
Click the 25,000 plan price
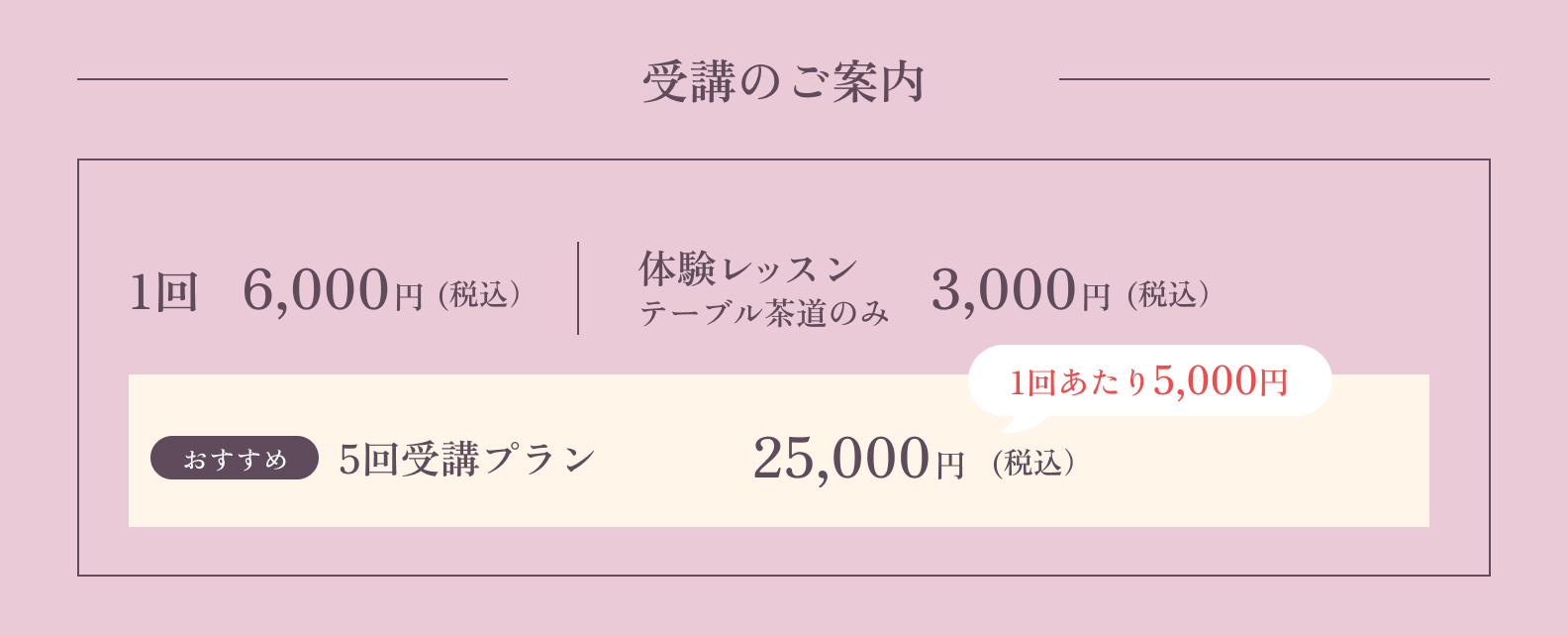coord(841,459)
